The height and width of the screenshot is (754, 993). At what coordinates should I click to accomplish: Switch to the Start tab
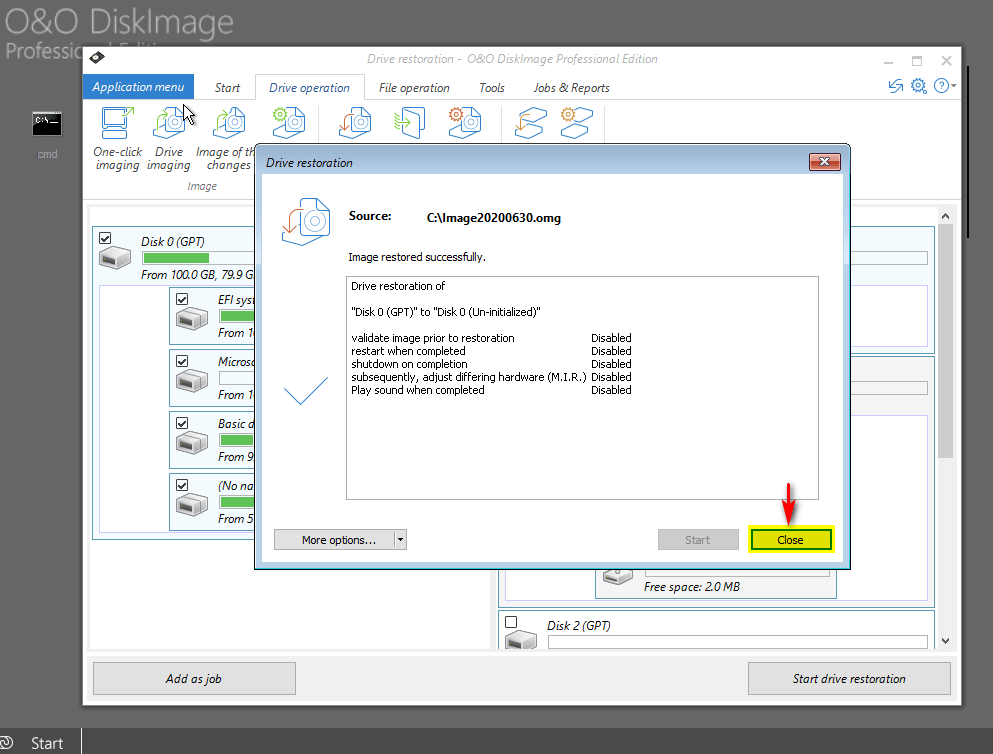click(x=227, y=88)
